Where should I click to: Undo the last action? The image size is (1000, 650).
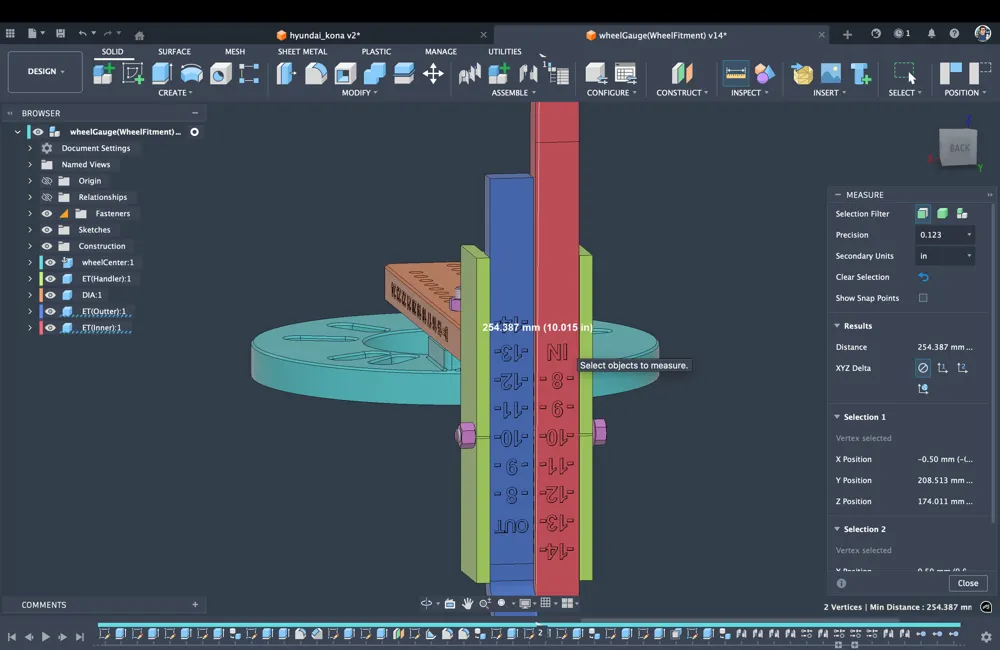[82, 33]
